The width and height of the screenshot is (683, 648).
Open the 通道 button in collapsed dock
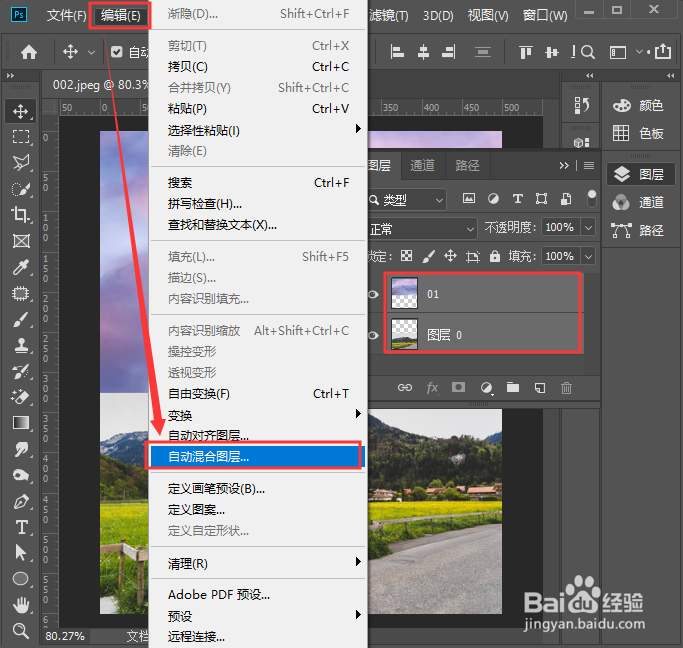639,202
